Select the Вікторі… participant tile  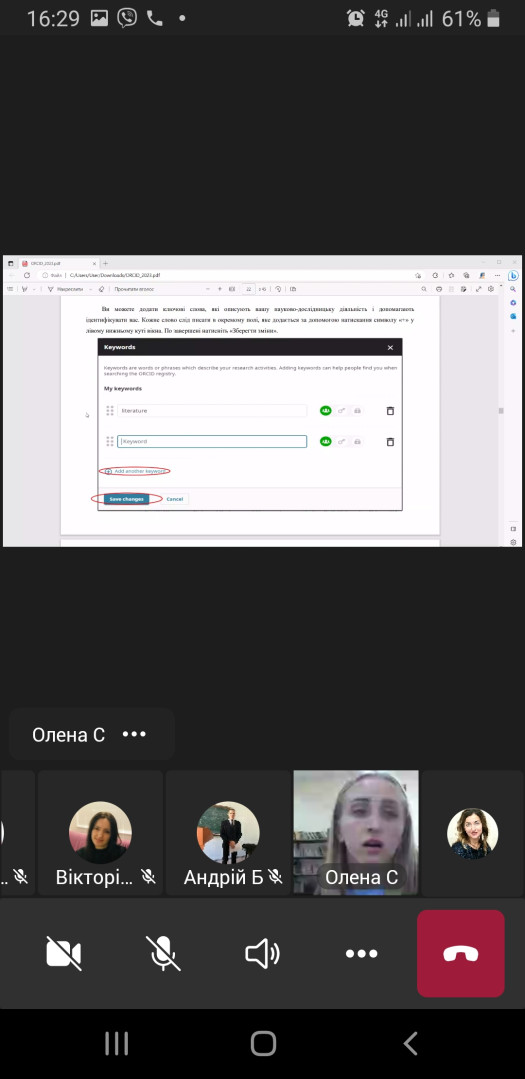point(100,833)
